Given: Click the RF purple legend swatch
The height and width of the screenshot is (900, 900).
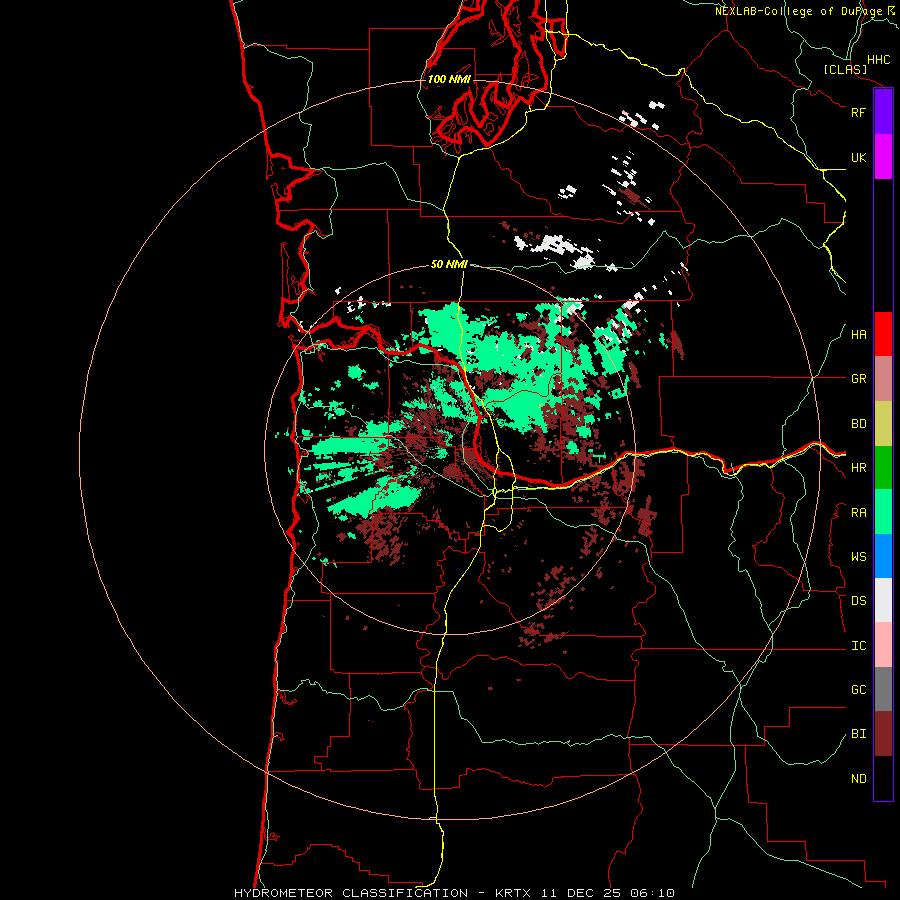Looking at the screenshot, I should (x=883, y=112).
